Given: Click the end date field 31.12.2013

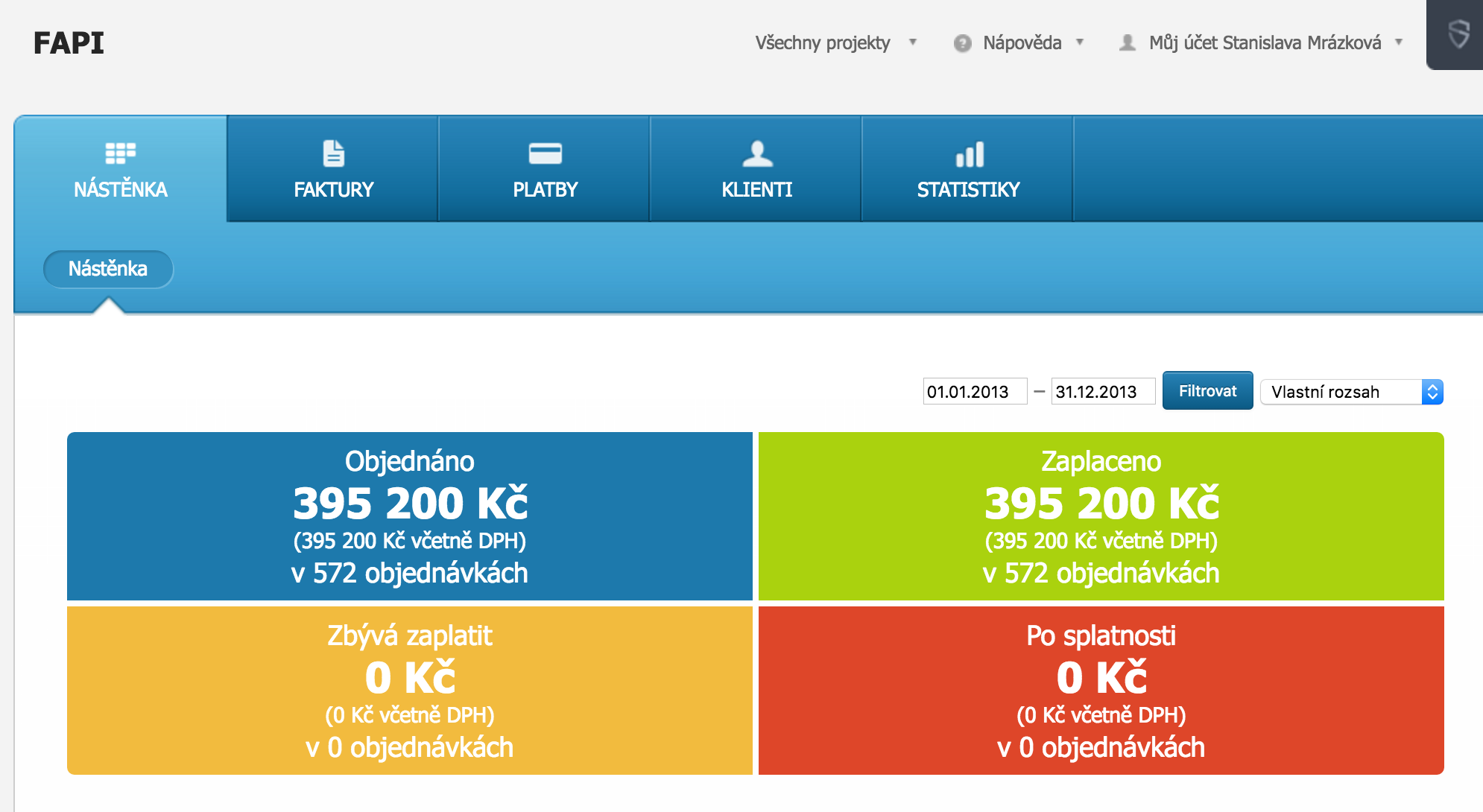Looking at the screenshot, I should coord(1103,391).
